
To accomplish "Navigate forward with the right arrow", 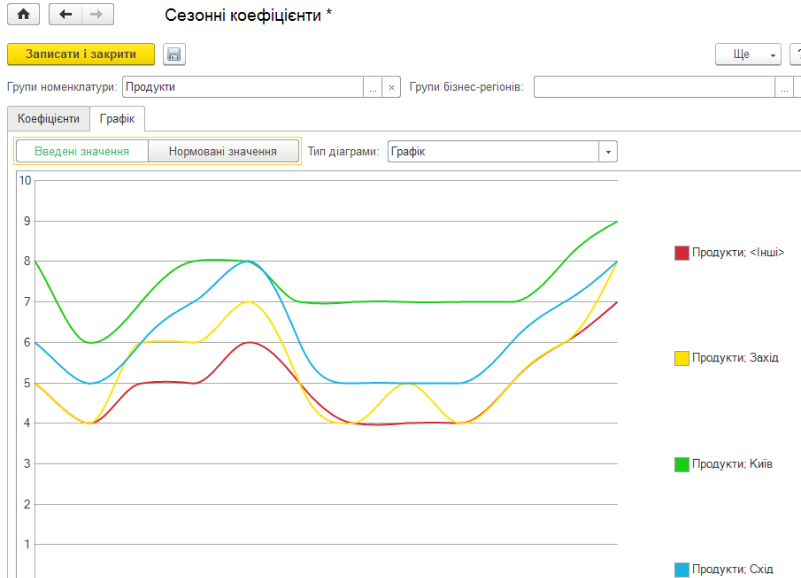I will tap(97, 14).
